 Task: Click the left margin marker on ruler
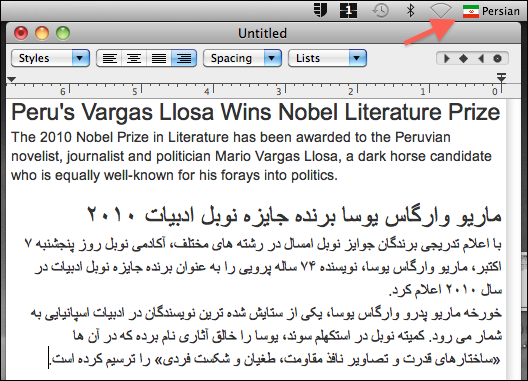point(11,80)
